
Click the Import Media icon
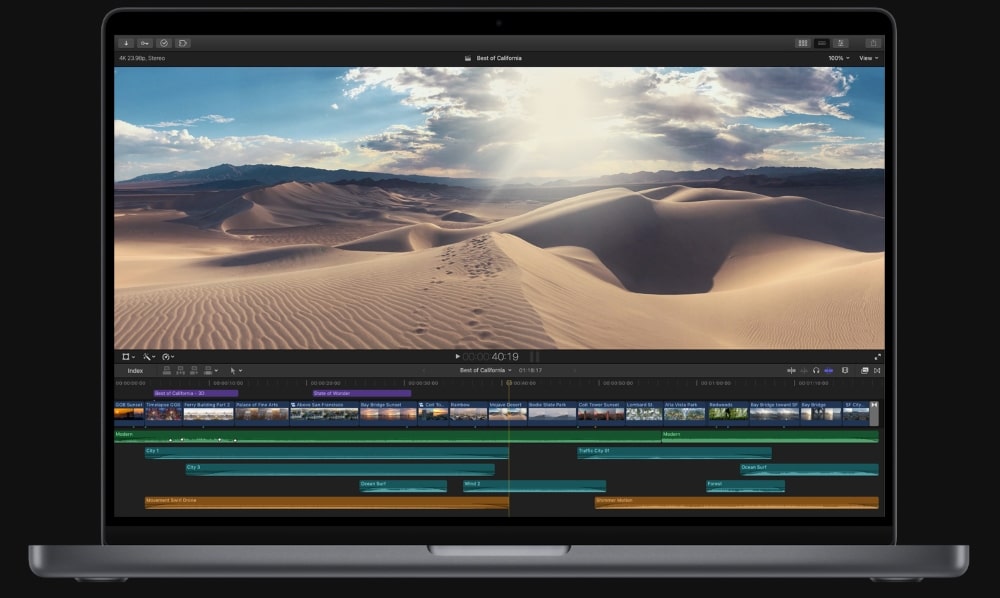(126, 43)
